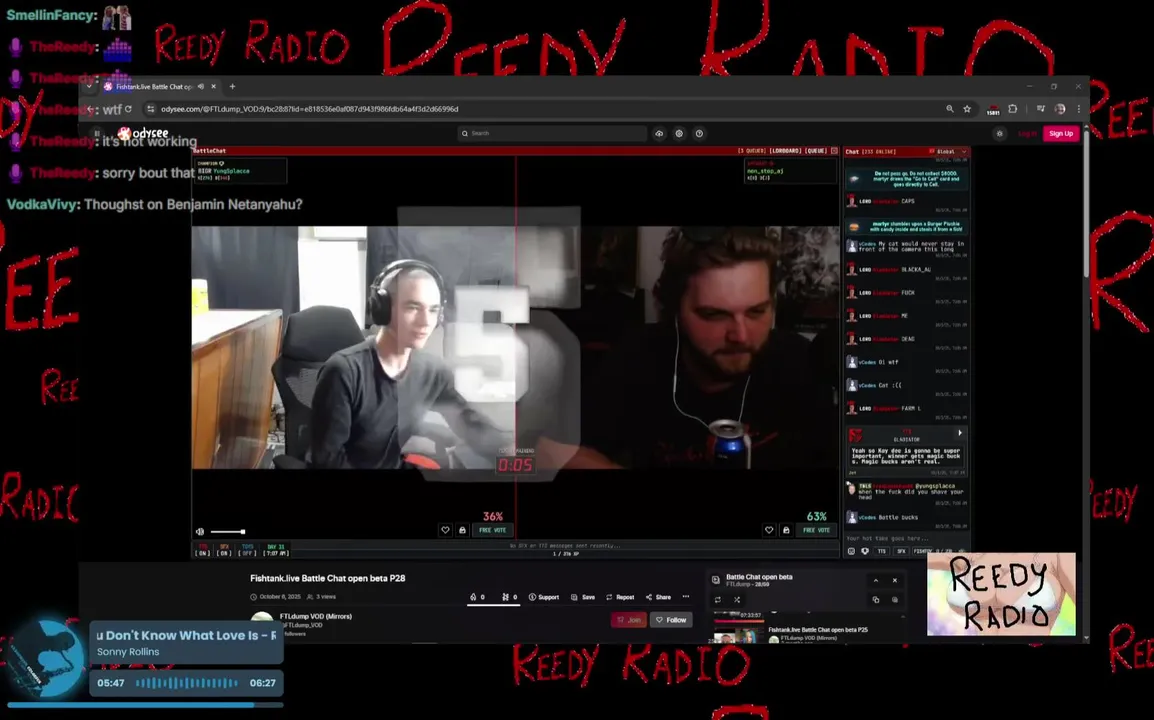Click the Reedy Radio logo image
1154x720 pixels.
coord(1001,594)
